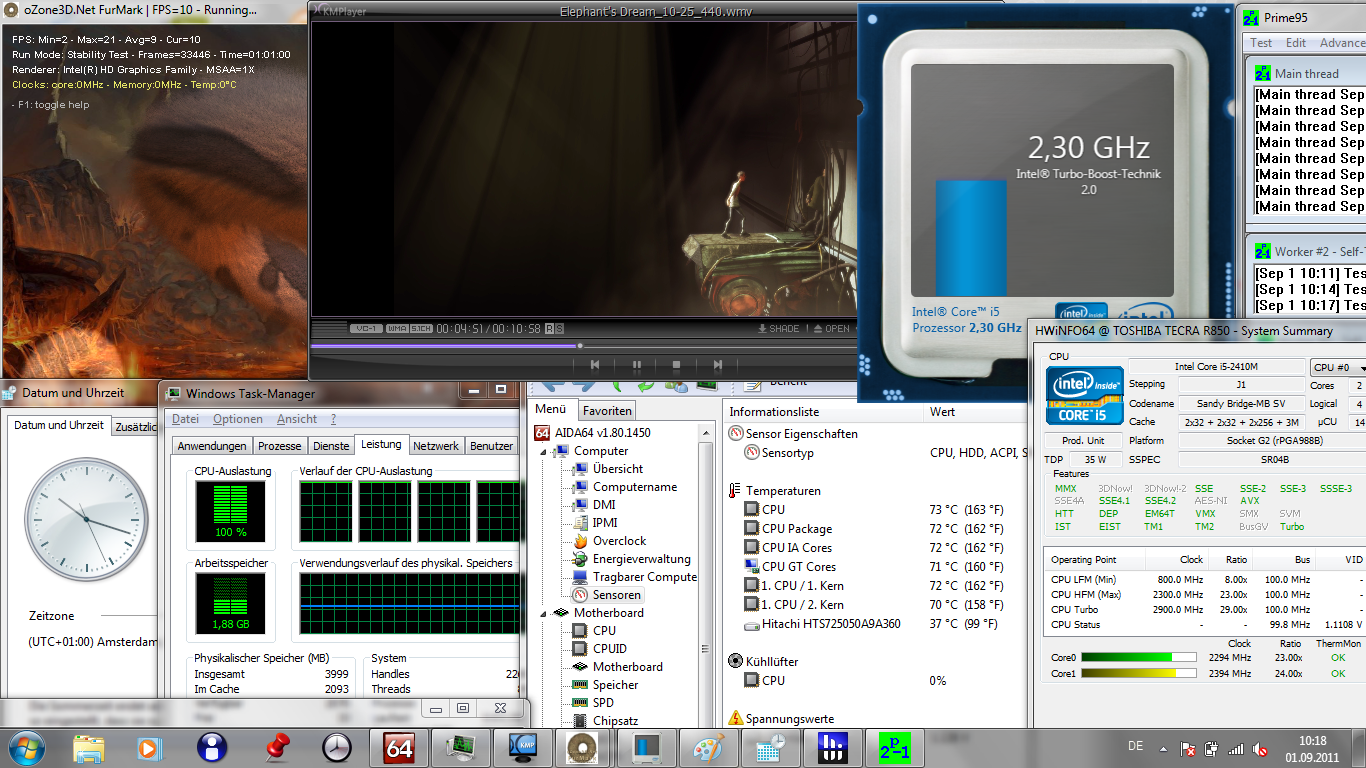Open Advanced menu in Prime95

pyautogui.click(x=1342, y=43)
